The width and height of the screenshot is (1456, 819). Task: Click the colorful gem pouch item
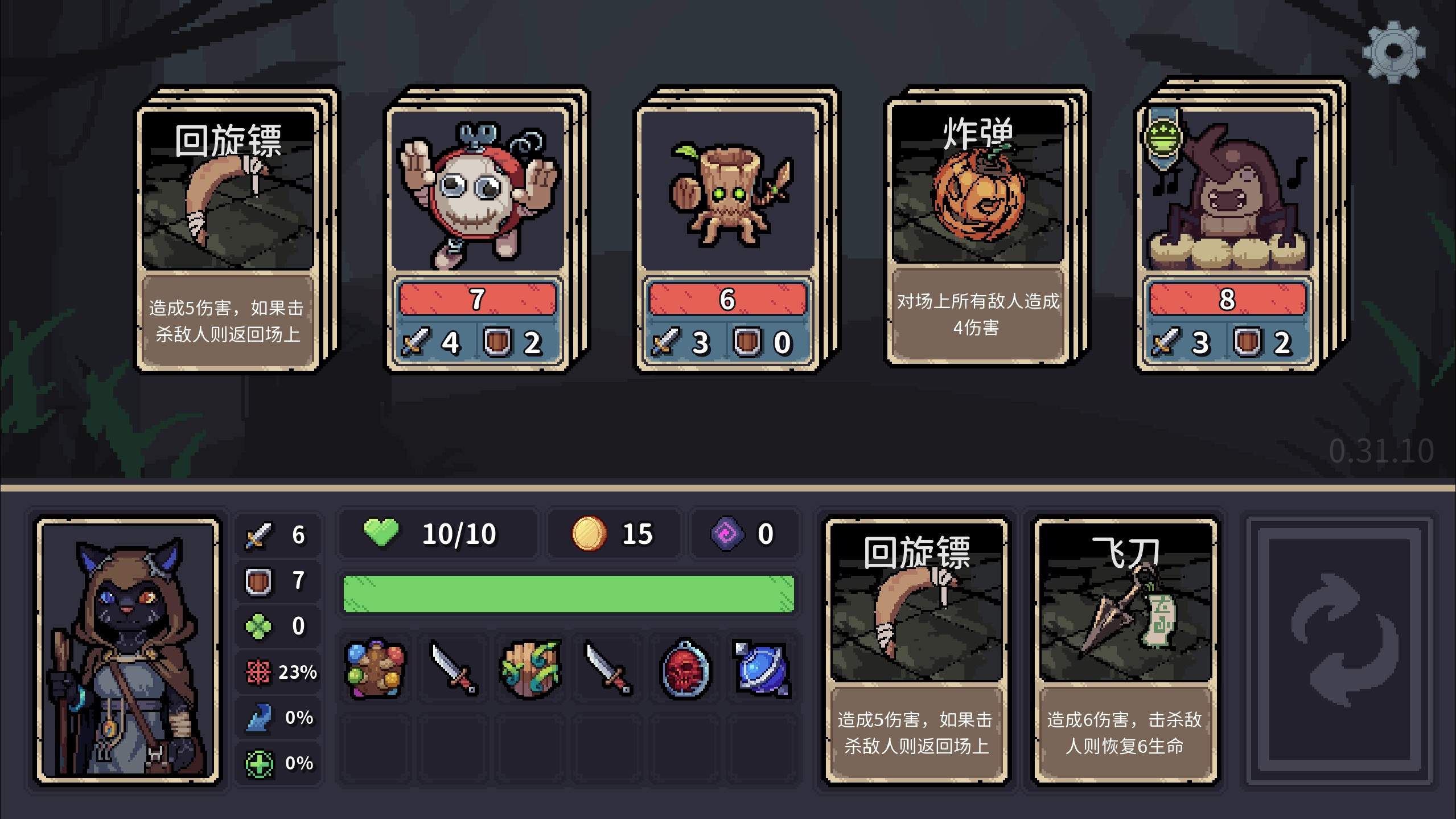(375, 668)
